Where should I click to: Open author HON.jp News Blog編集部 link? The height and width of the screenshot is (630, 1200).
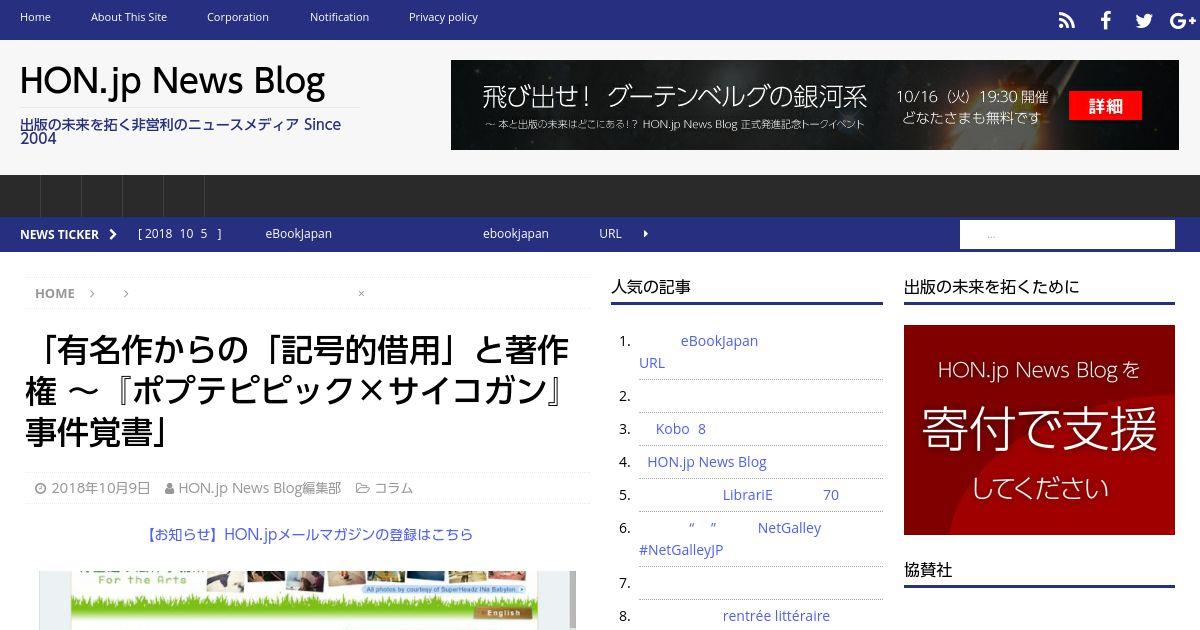pos(260,488)
